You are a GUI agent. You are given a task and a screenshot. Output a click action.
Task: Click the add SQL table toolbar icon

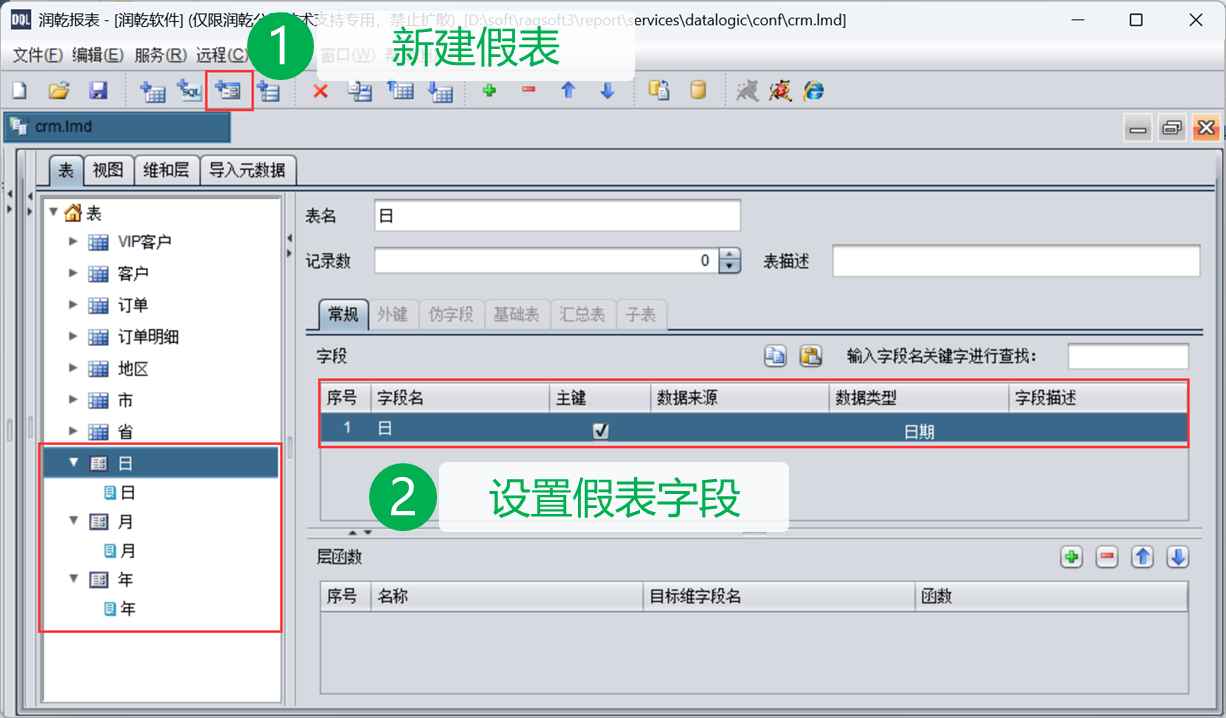190,91
